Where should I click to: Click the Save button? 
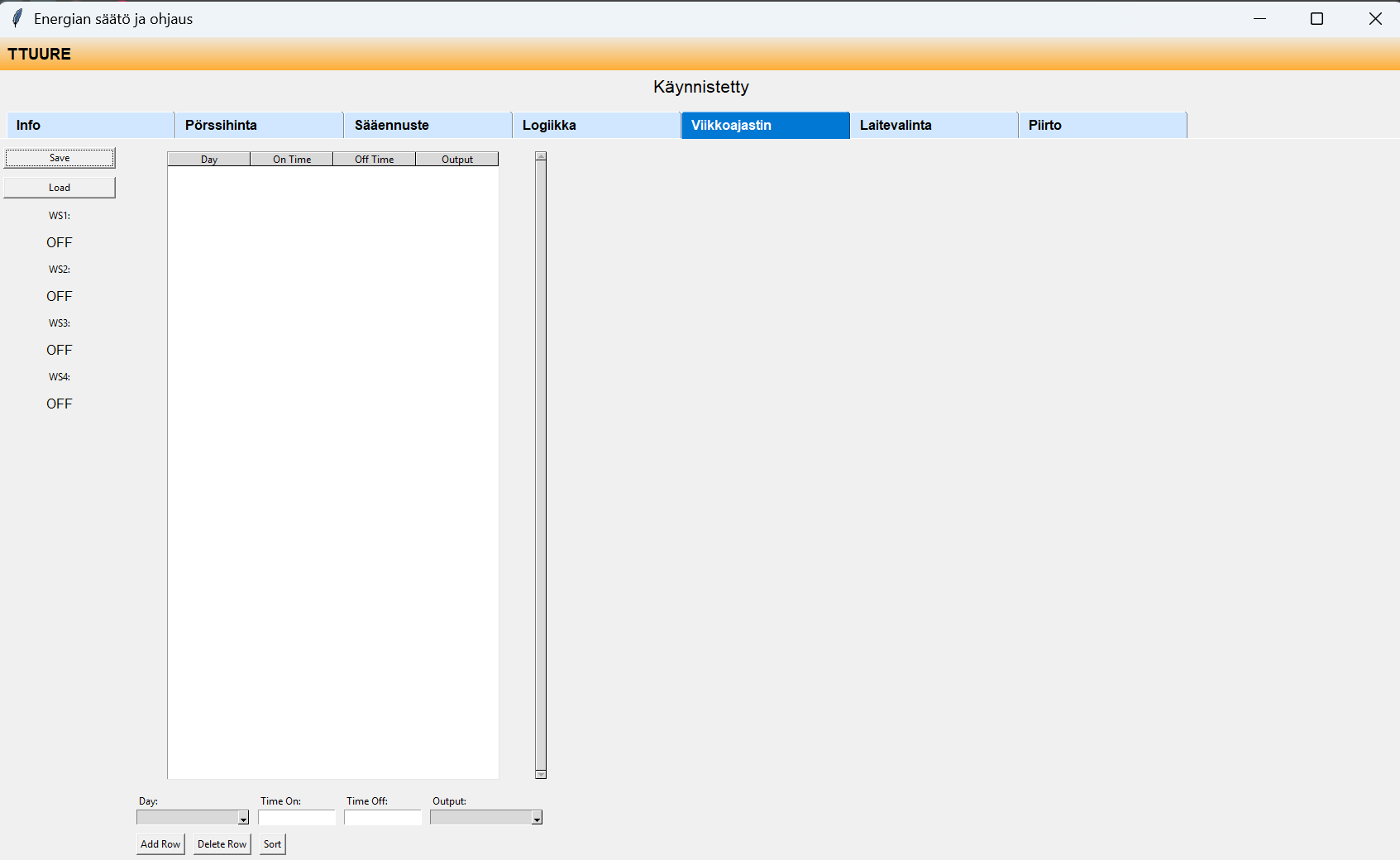pyautogui.click(x=60, y=158)
